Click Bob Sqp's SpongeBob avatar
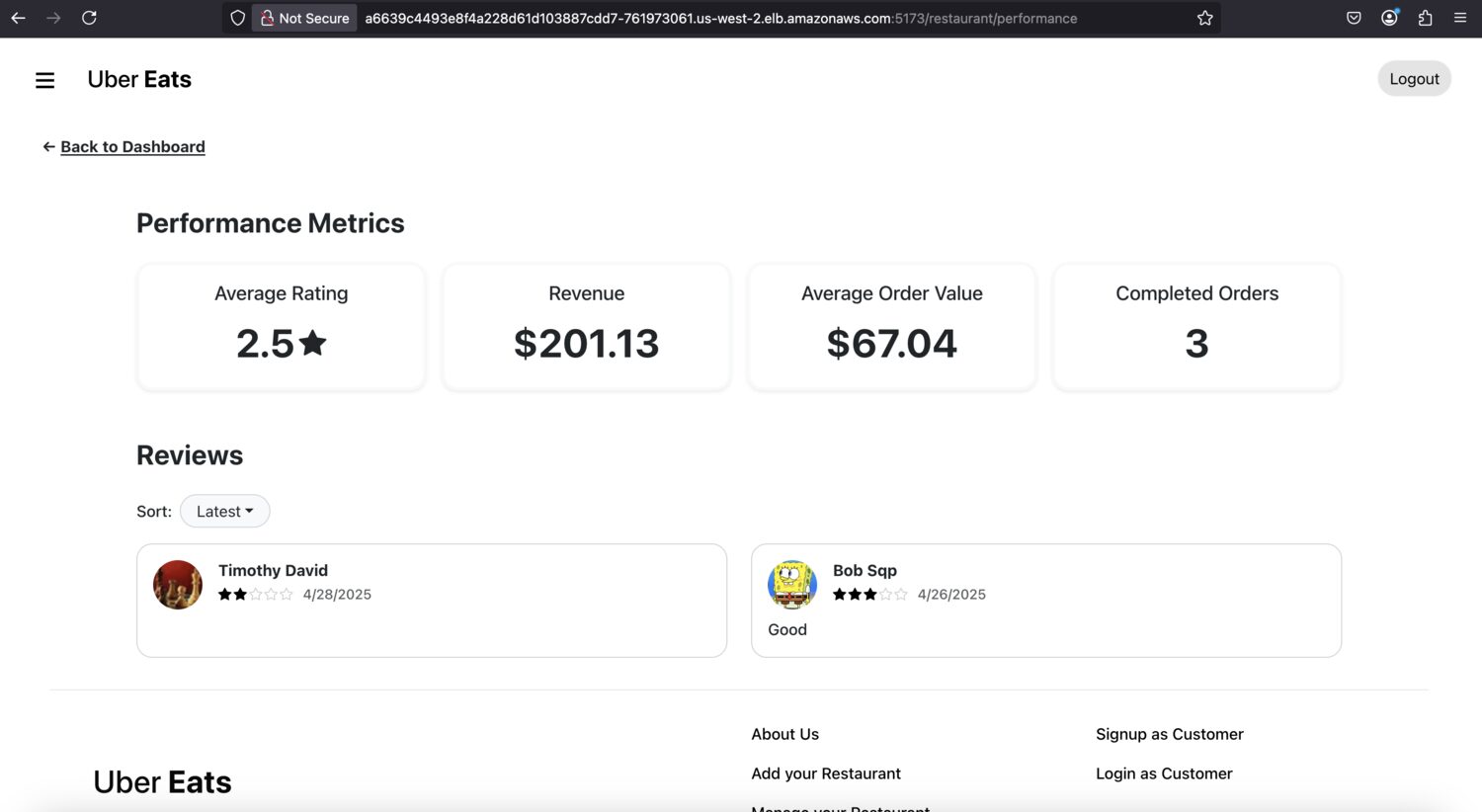This screenshot has width=1482, height=812. pos(792,585)
